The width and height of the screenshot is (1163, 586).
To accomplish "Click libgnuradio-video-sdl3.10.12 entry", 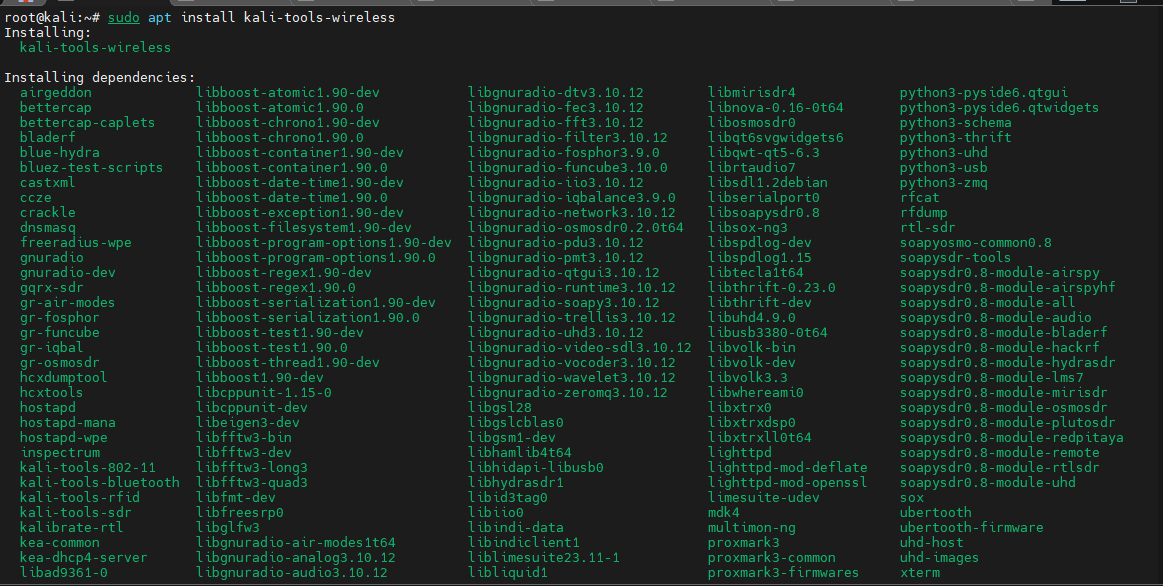I will (x=579, y=347).
